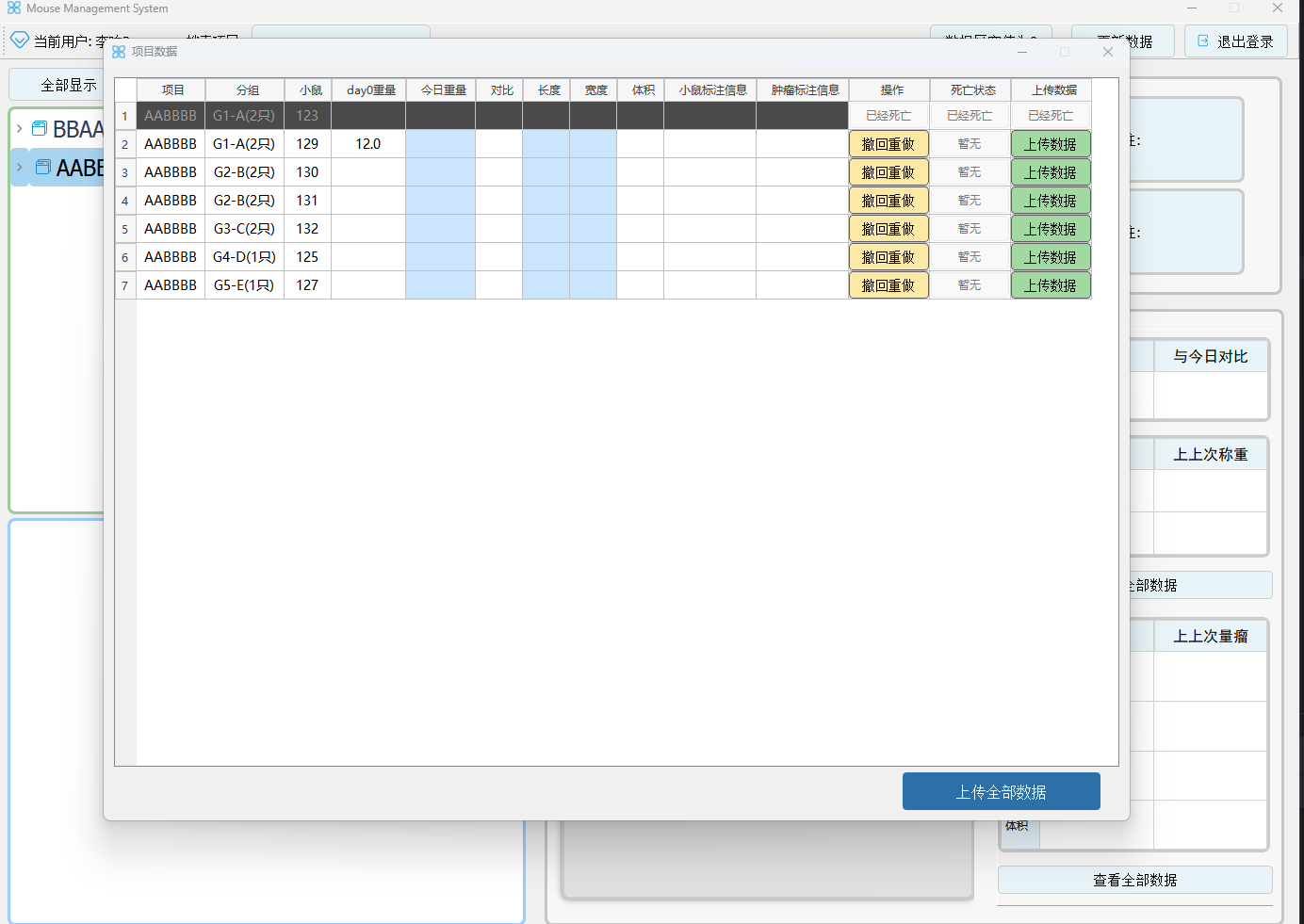Expand the BBAA tree node
The height and width of the screenshot is (924, 1304).
(x=19, y=129)
